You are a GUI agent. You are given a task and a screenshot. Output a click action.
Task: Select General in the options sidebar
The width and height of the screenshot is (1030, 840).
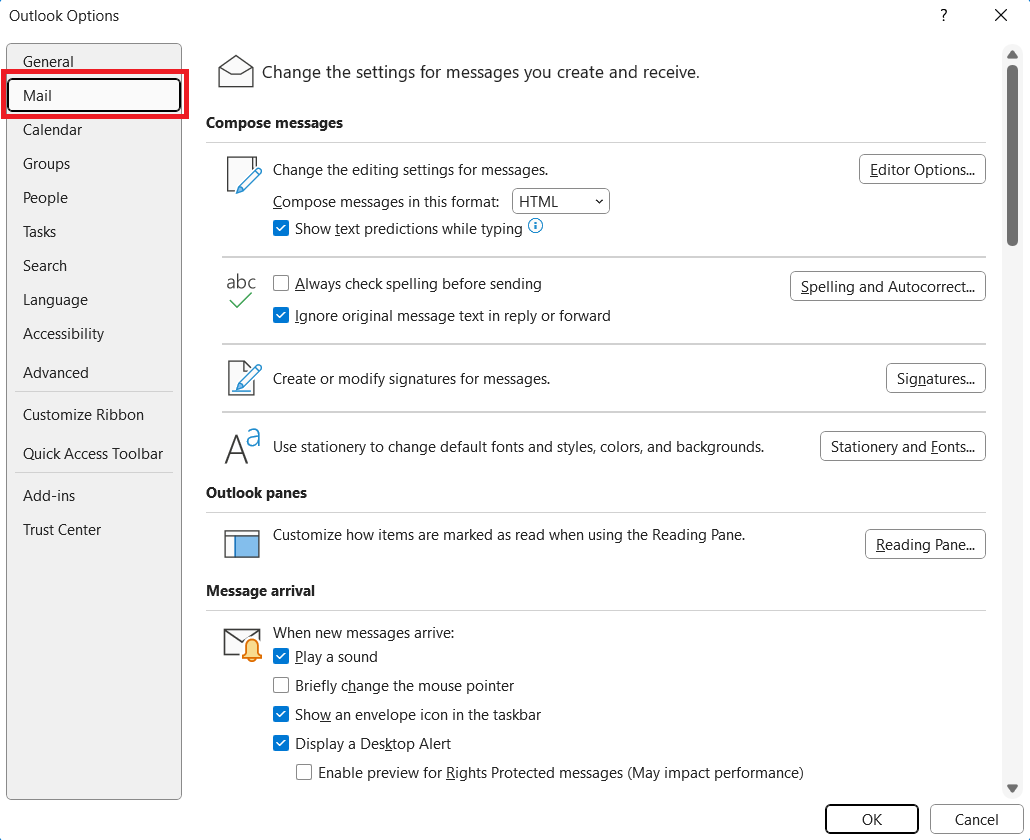click(94, 61)
